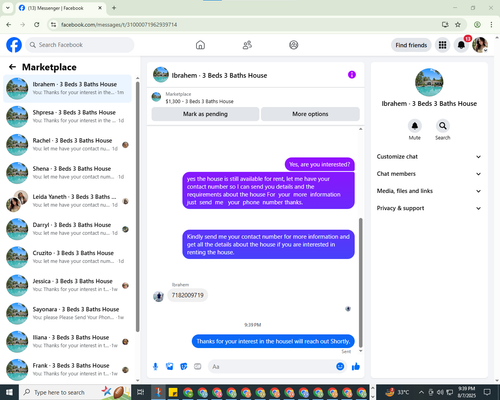Click the More options button

tap(310, 114)
